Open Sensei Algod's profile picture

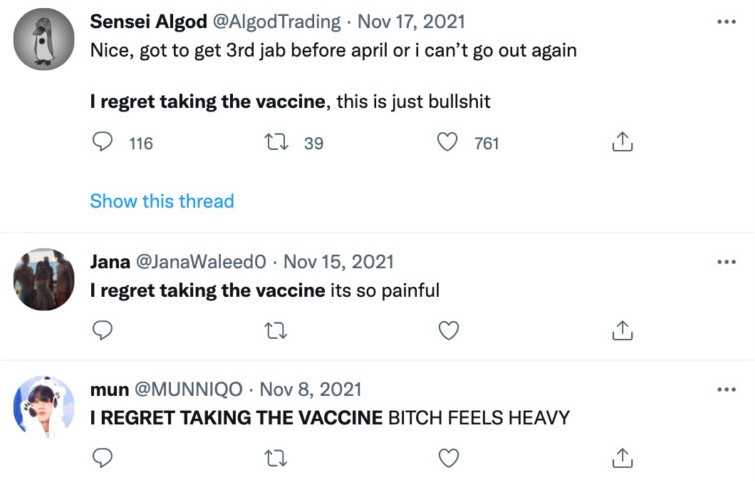point(44,39)
